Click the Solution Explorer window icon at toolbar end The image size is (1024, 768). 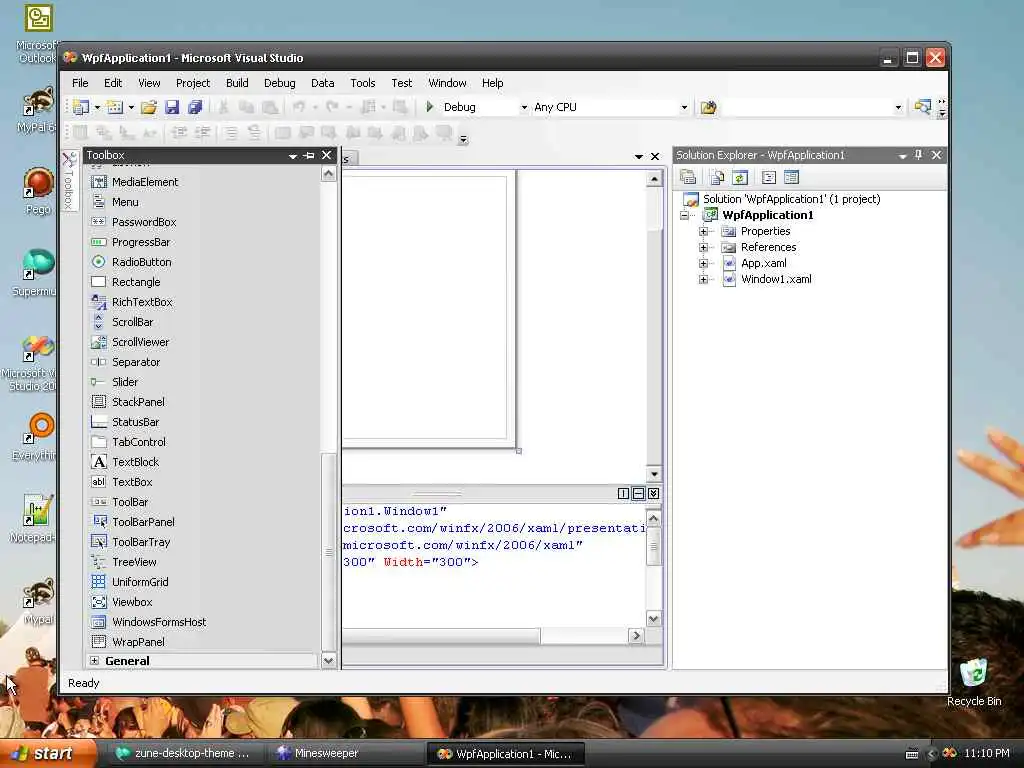923,106
